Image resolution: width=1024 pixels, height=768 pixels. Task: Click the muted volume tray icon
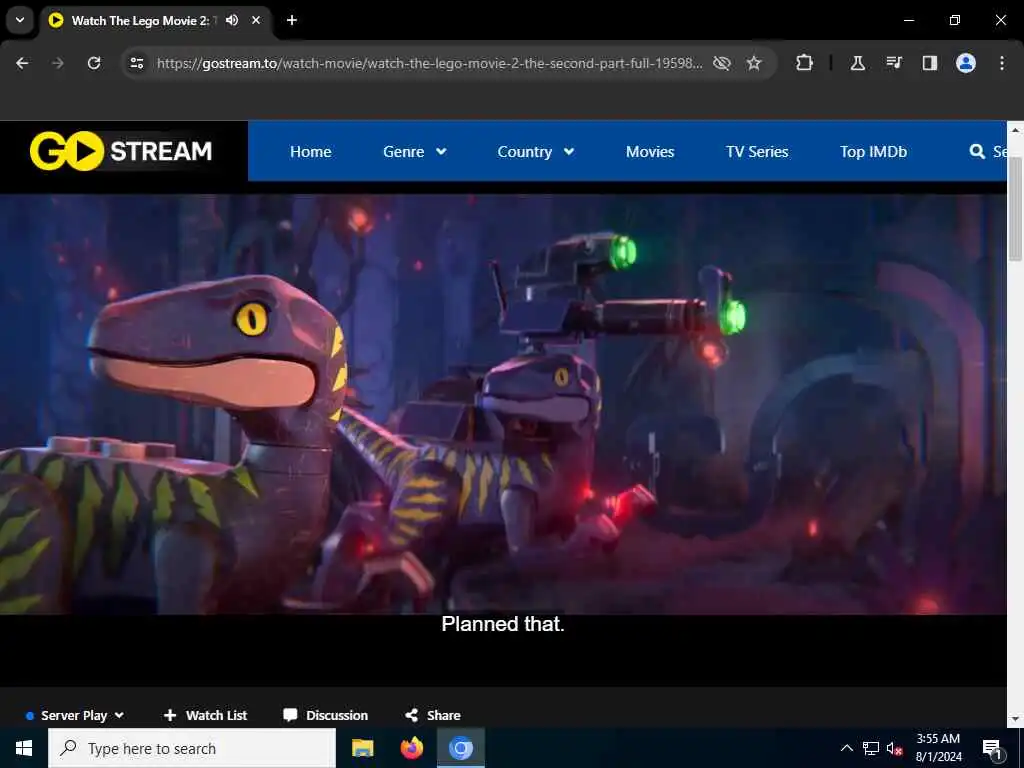pos(895,748)
